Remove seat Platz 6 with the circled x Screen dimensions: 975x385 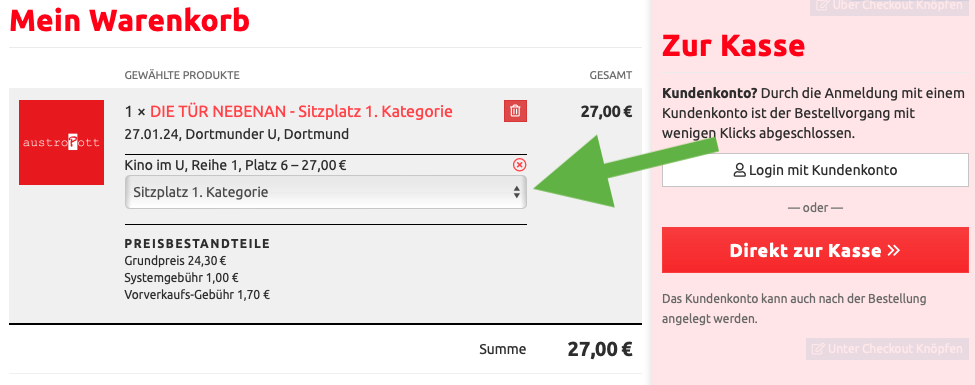[519, 165]
